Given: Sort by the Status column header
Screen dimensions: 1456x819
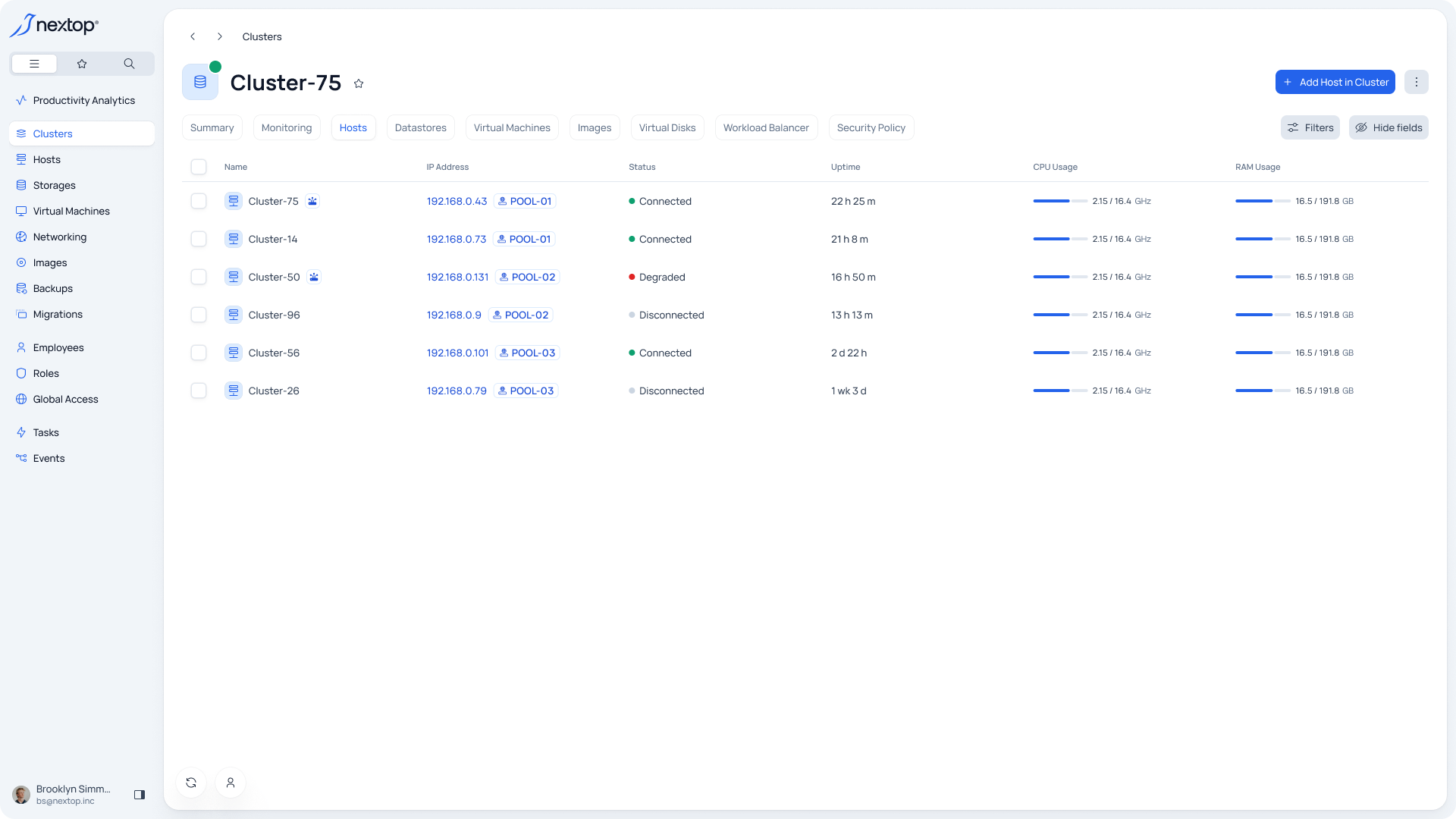Looking at the screenshot, I should tap(642, 167).
